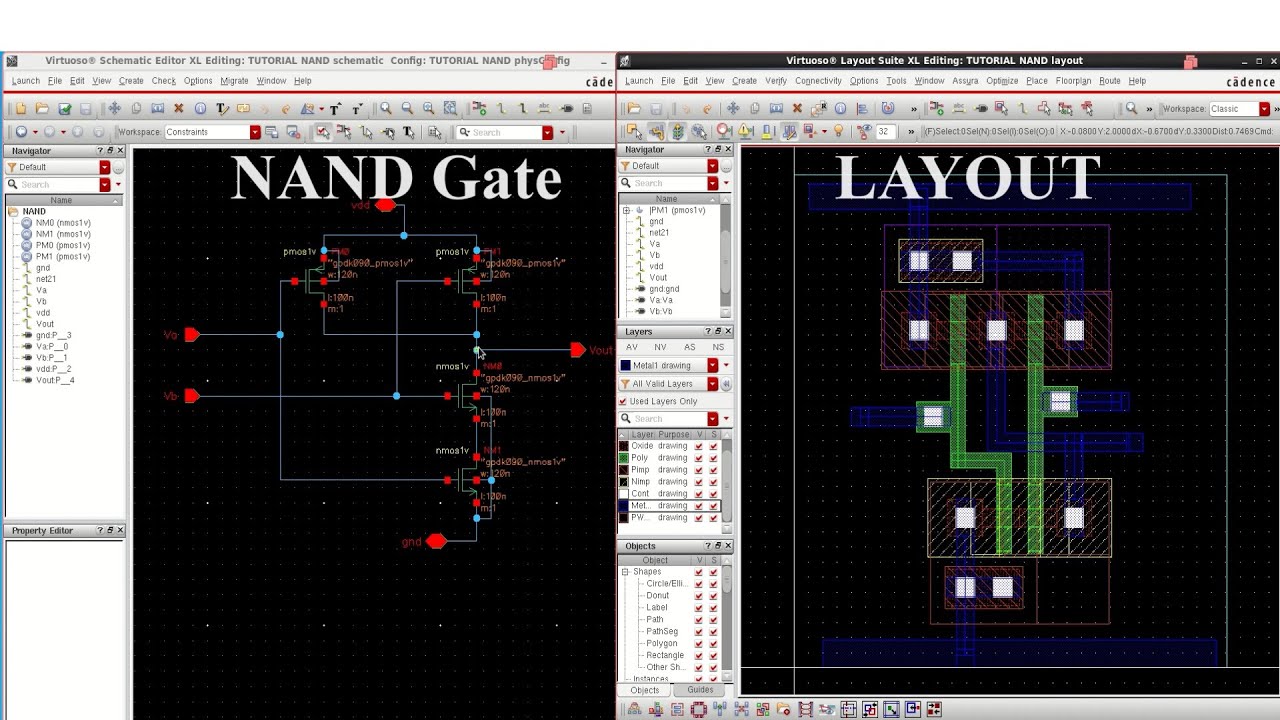Click light bulb icon in Layout Suite toolbar

839,131
